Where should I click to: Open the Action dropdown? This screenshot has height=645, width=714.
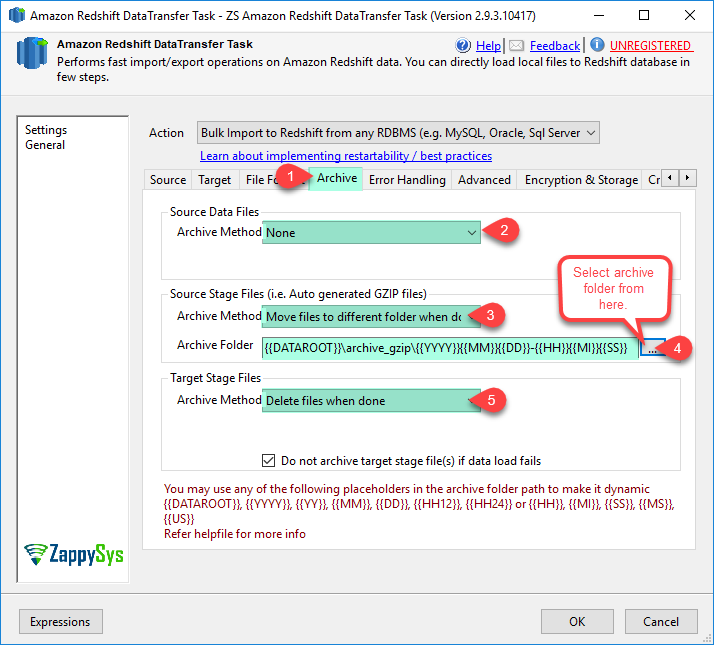point(398,133)
